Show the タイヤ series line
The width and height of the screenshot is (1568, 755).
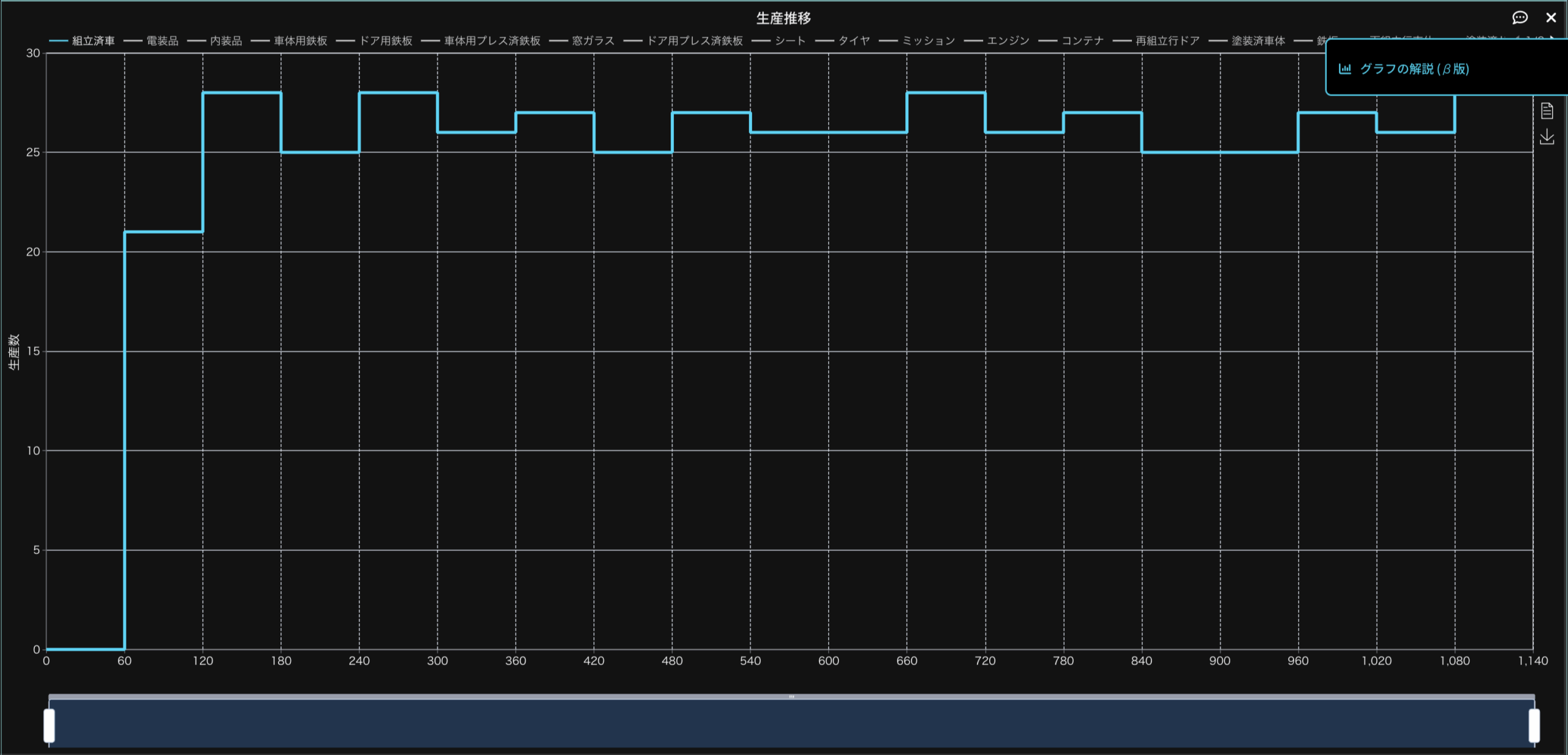click(853, 41)
